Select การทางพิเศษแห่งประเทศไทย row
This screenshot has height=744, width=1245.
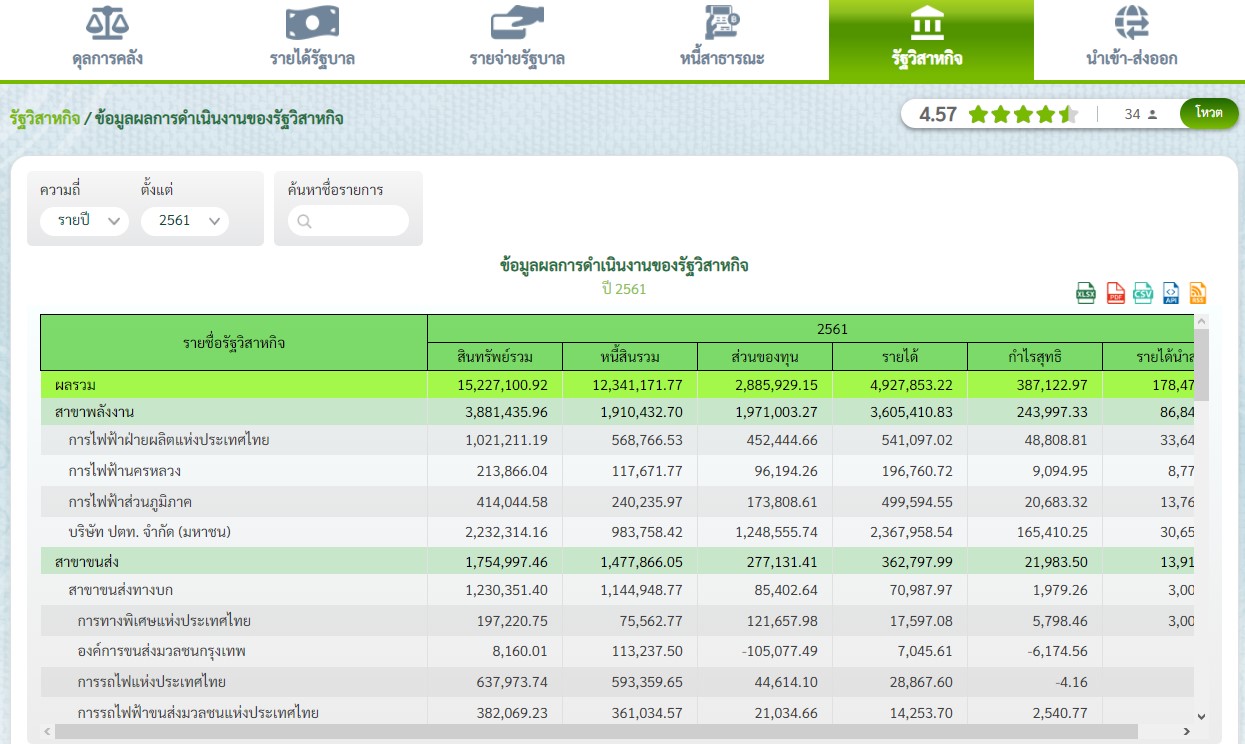pos(618,621)
